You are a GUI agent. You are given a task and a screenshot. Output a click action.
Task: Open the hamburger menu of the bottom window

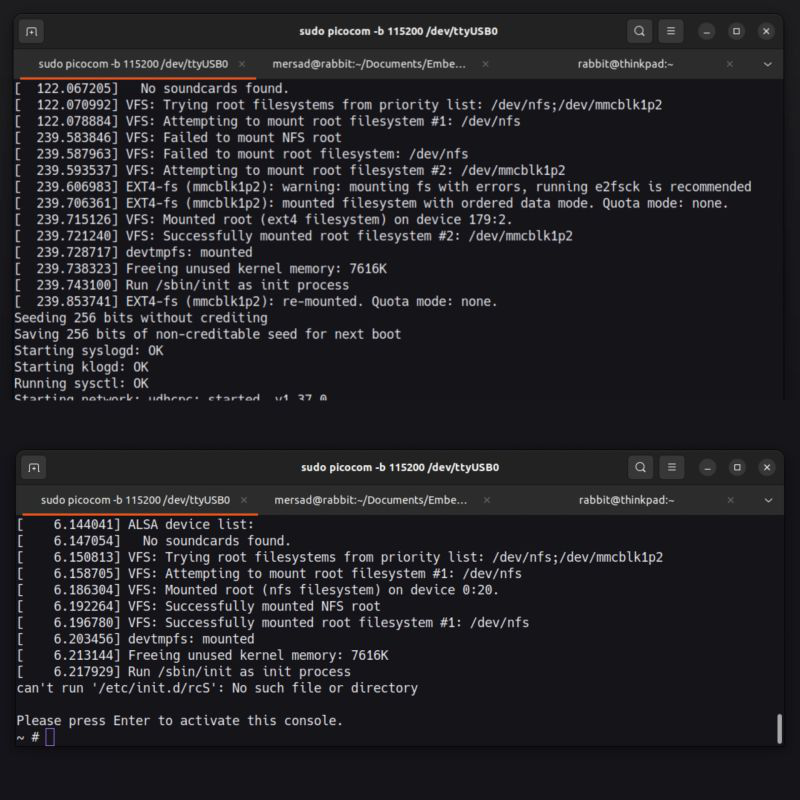(x=671, y=467)
